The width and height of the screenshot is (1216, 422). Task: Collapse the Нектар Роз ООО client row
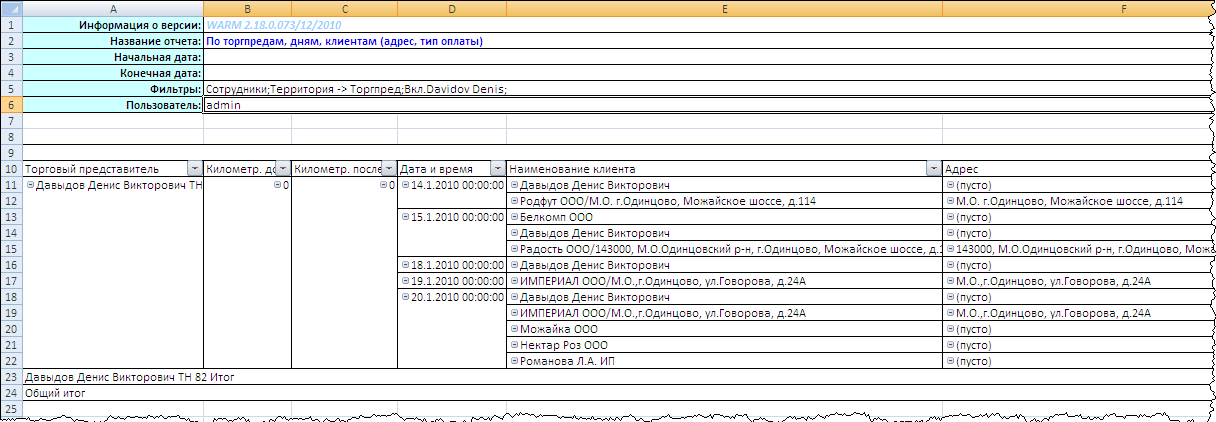(x=515, y=345)
